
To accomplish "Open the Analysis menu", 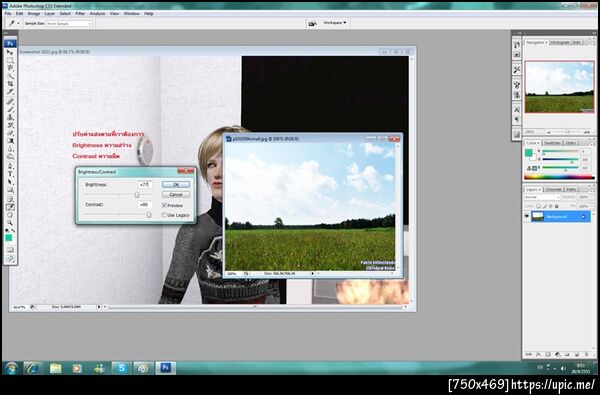I will pos(97,13).
